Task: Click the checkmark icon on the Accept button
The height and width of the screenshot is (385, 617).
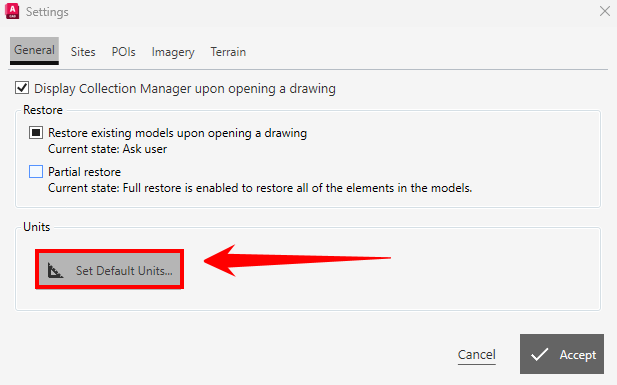Action: [539, 354]
